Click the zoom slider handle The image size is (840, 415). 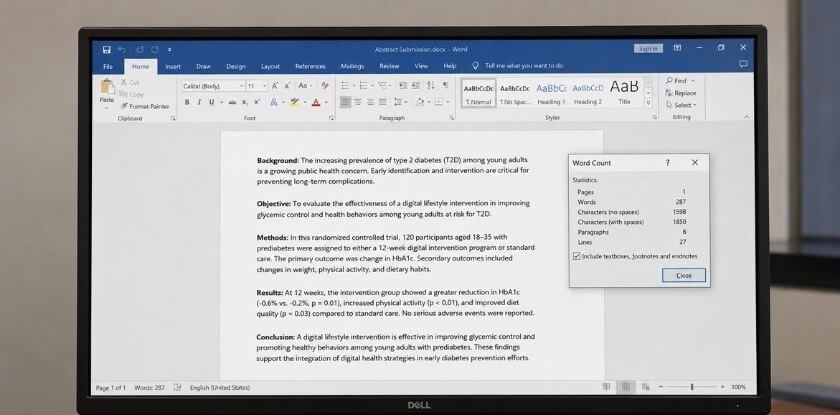click(x=692, y=386)
